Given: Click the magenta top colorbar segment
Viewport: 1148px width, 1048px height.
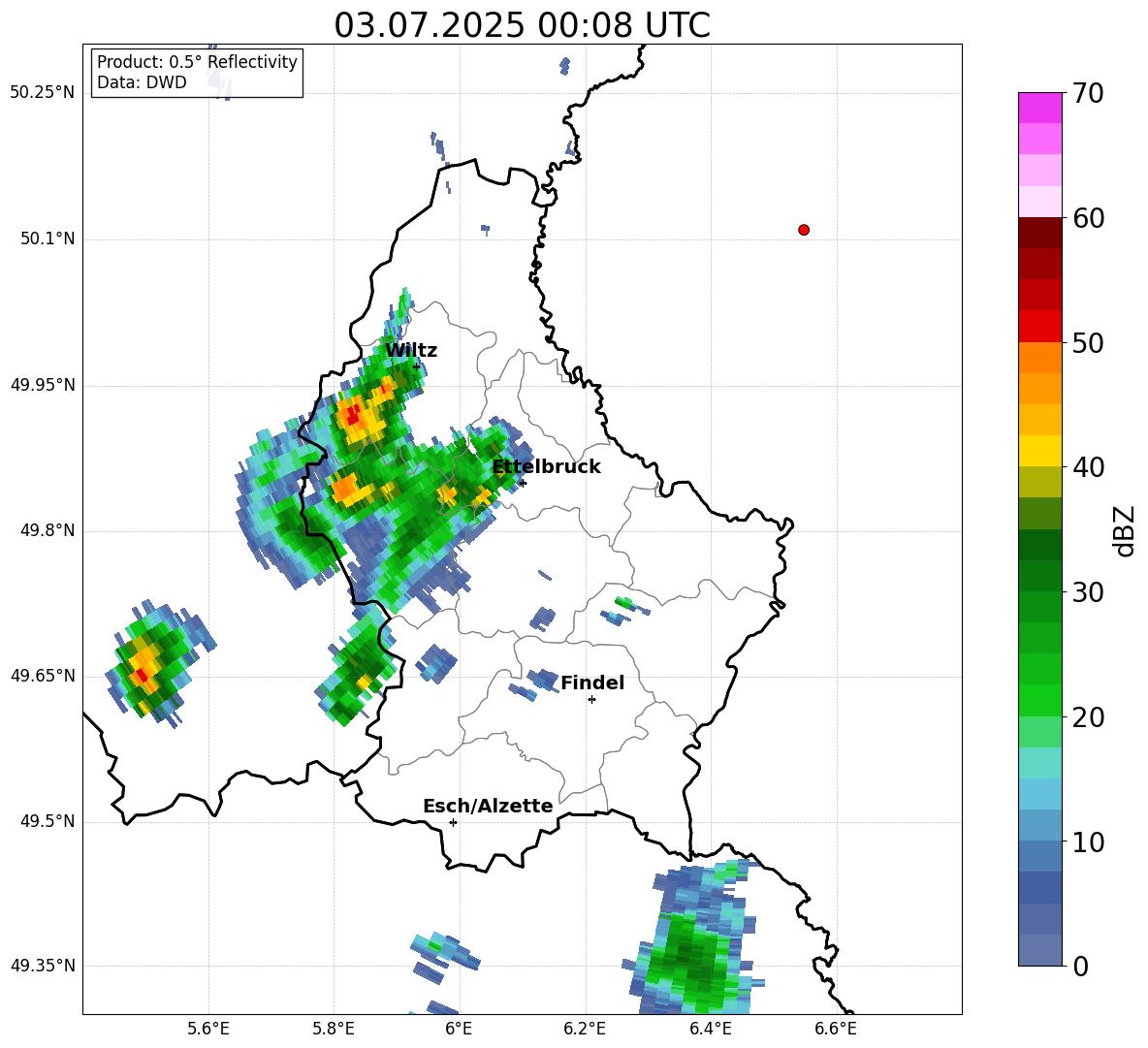Looking at the screenshot, I should click(1039, 108).
